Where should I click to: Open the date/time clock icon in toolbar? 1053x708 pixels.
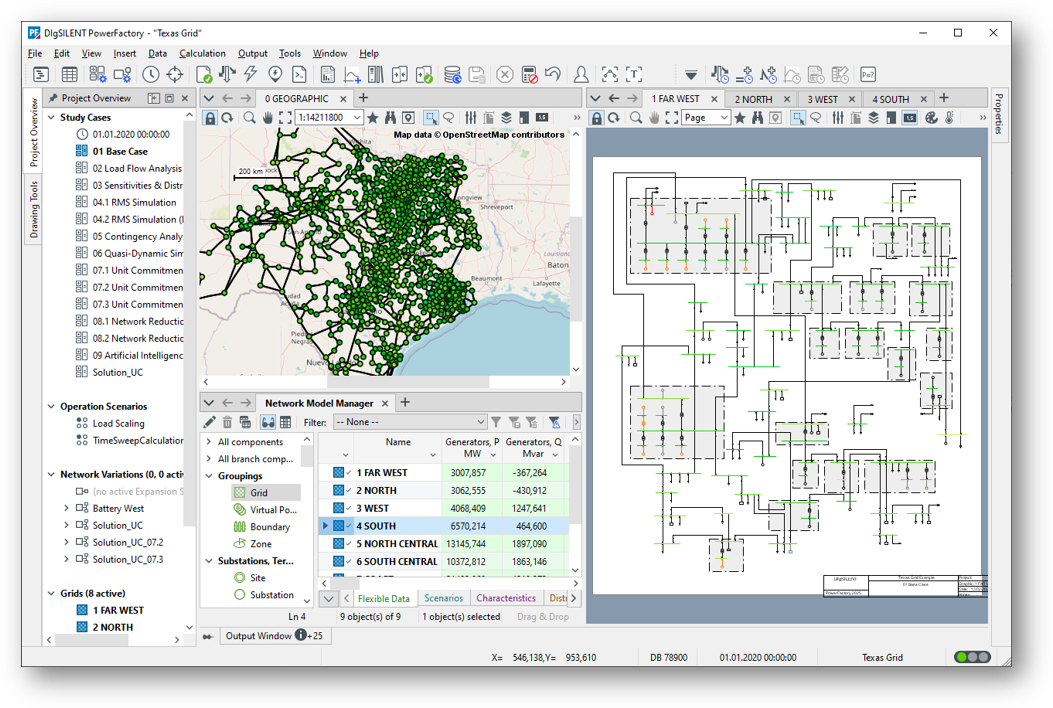(x=150, y=75)
